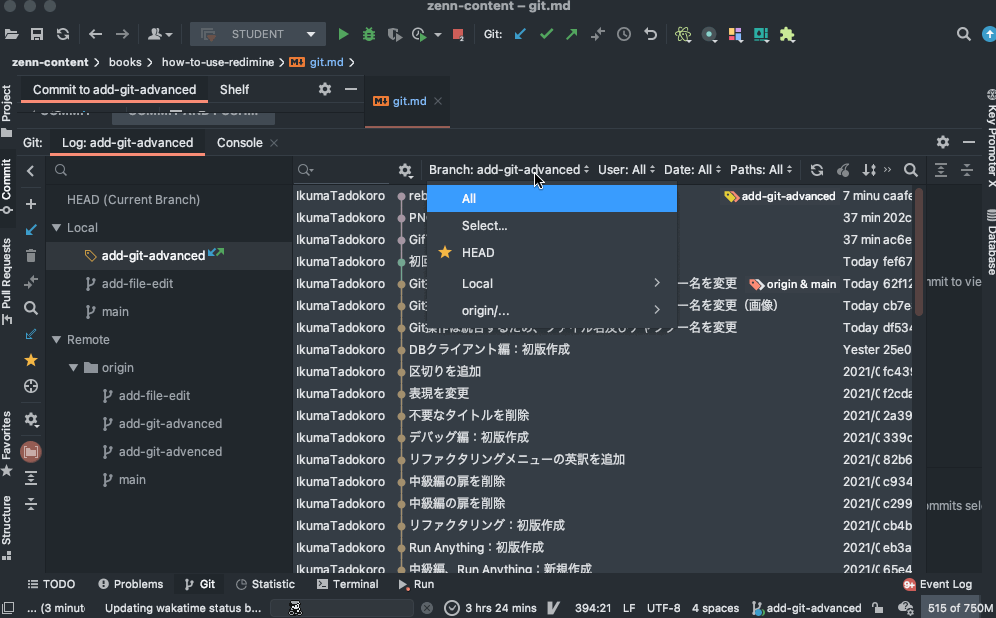Open the STUDENT run configuration dropdown
Image resolution: width=996 pixels, height=618 pixels.
[257, 33]
